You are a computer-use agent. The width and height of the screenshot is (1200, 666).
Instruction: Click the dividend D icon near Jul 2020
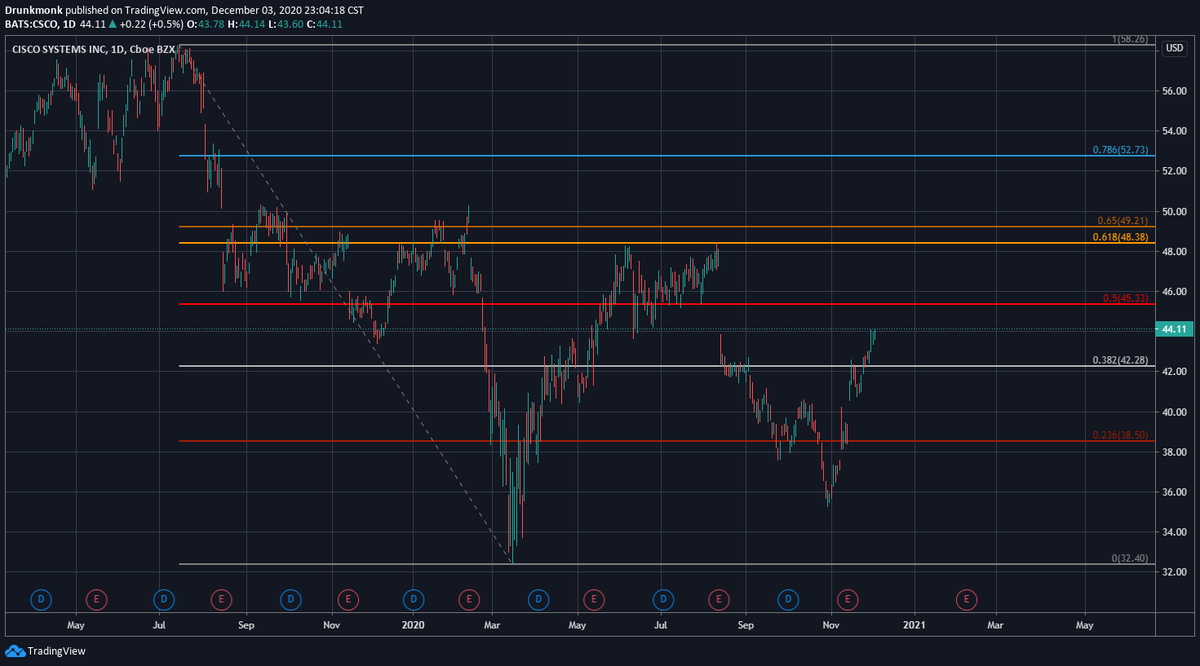point(662,599)
